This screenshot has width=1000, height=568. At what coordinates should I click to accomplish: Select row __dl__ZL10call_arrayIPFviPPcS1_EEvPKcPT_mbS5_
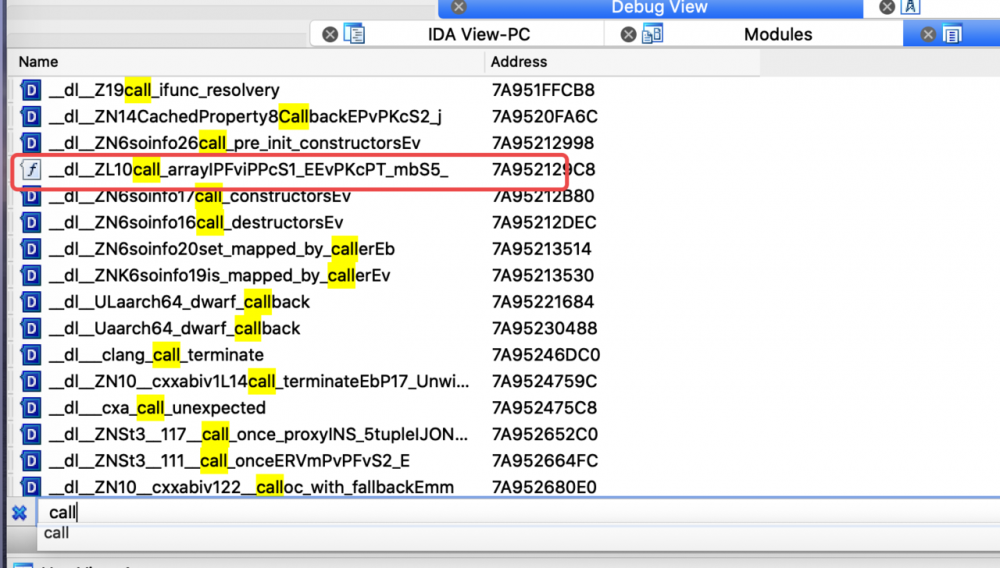249,170
